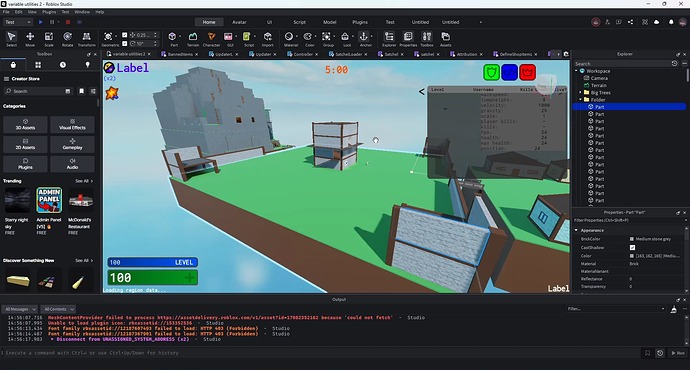Clear the Output with broom icon

tap(674, 309)
